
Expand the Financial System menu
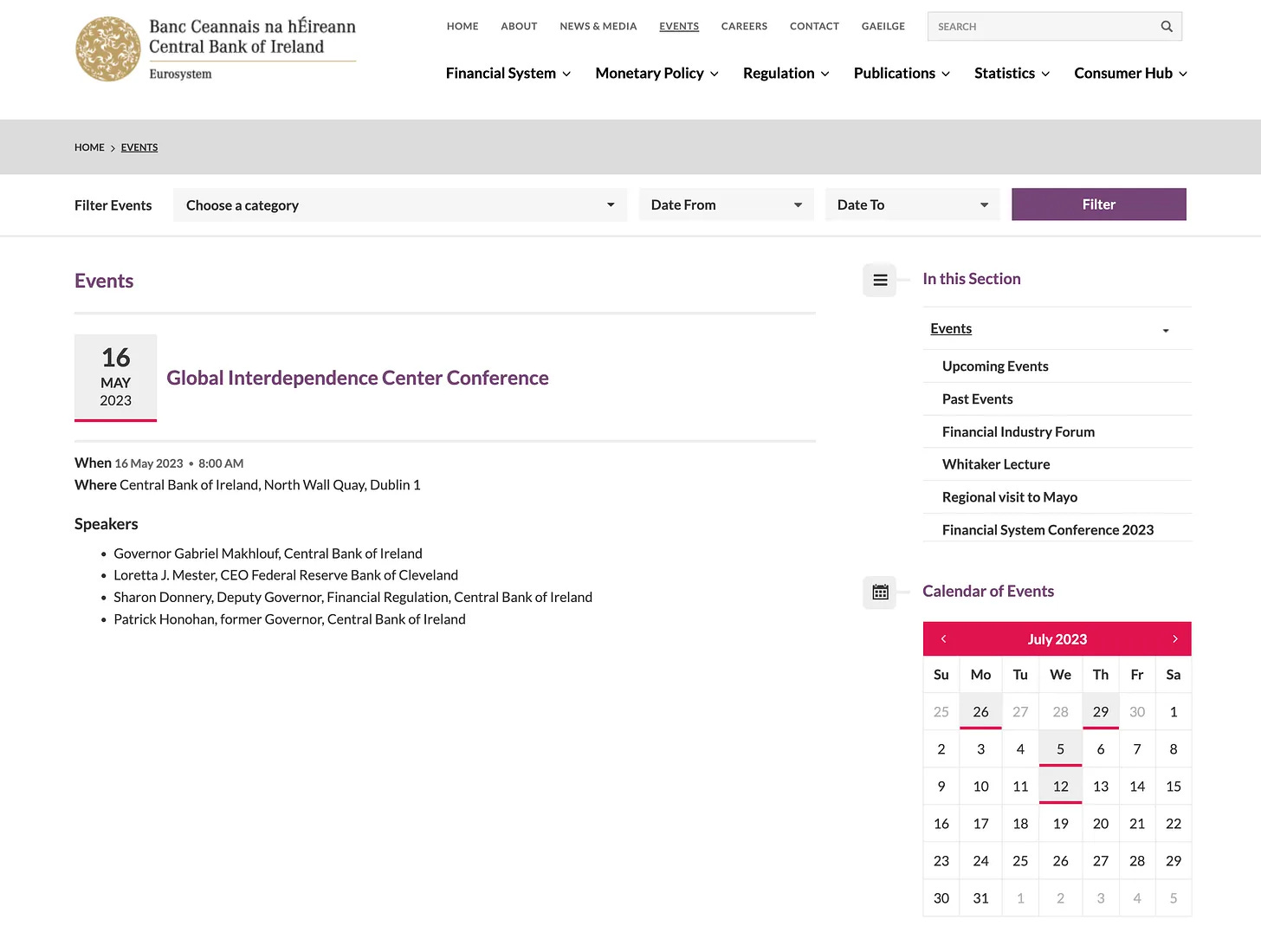pyautogui.click(x=508, y=74)
